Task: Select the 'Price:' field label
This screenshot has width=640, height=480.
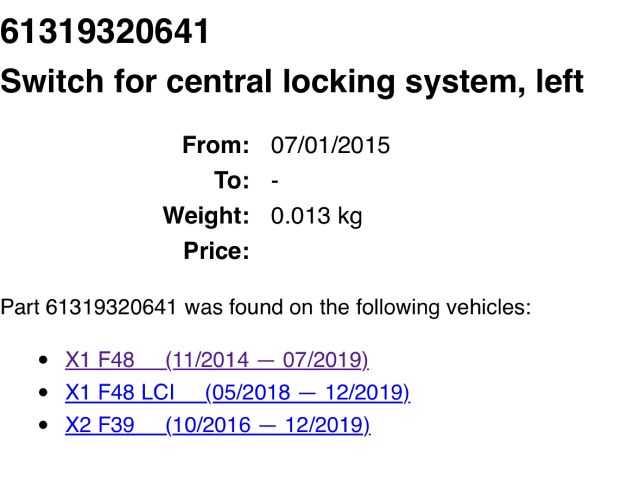Action: 216,251
